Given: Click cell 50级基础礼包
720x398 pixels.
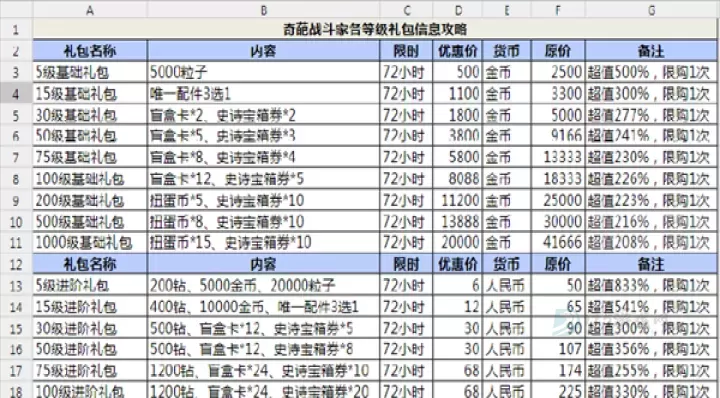Looking at the screenshot, I should (90, 136).
